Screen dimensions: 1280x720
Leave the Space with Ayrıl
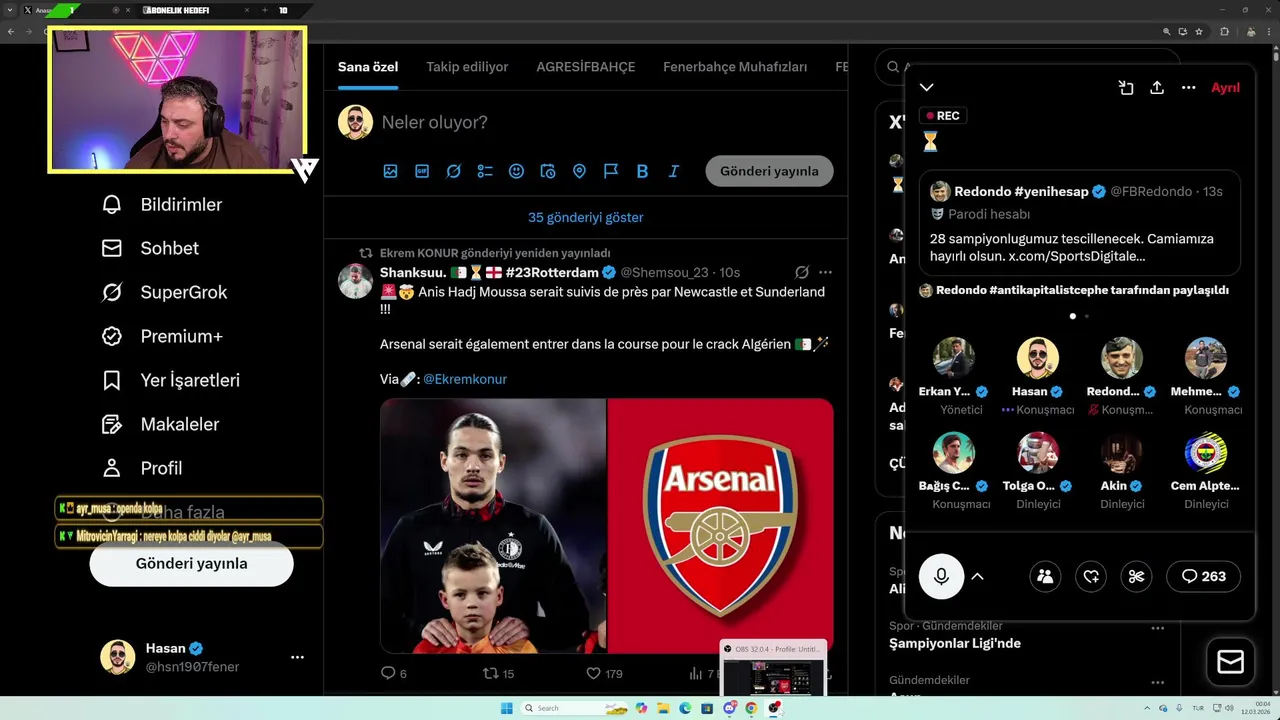coord(1225,88)
